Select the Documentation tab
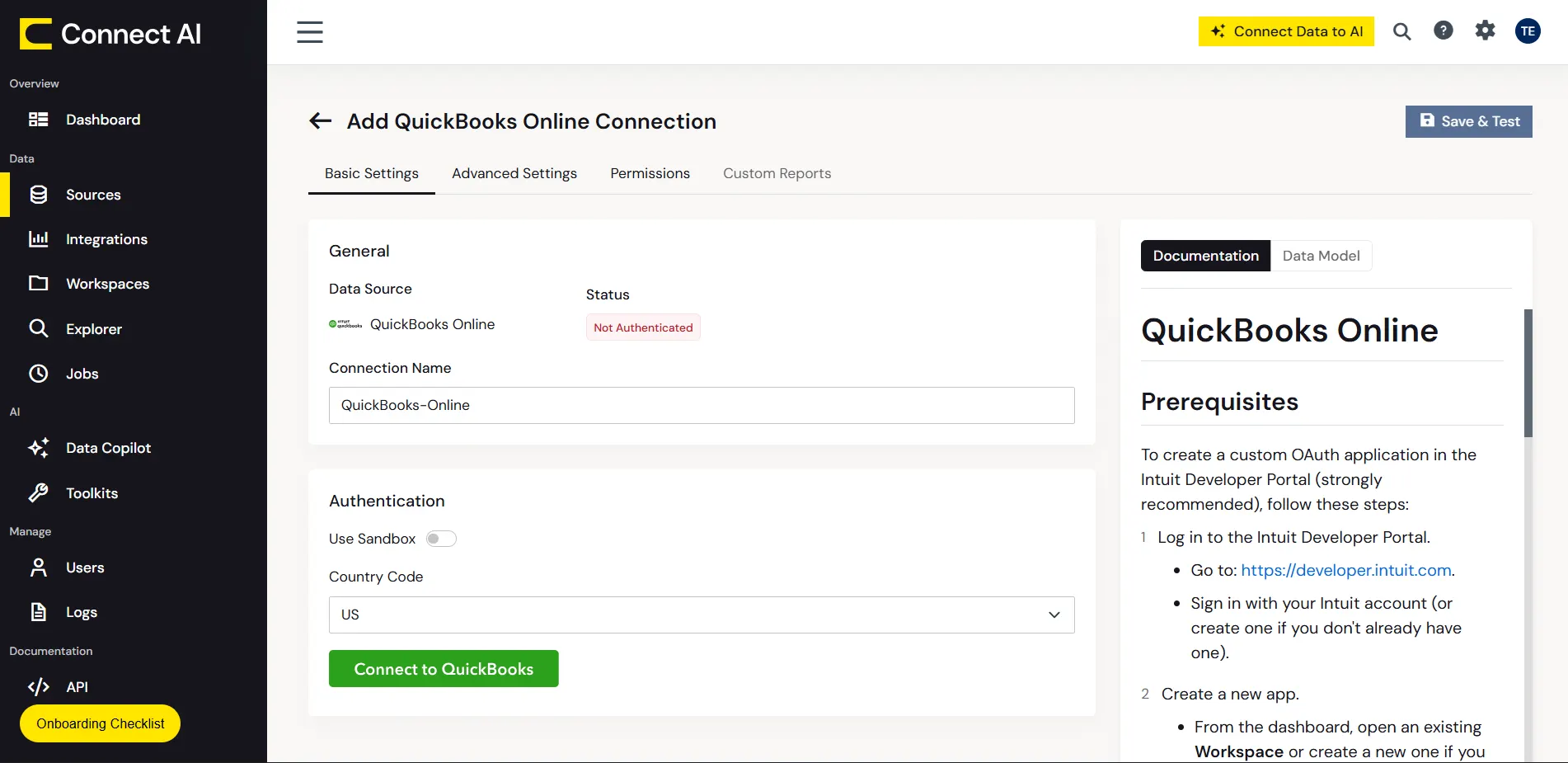The width and height of the screenshot is (1568, 763). 1206,256
